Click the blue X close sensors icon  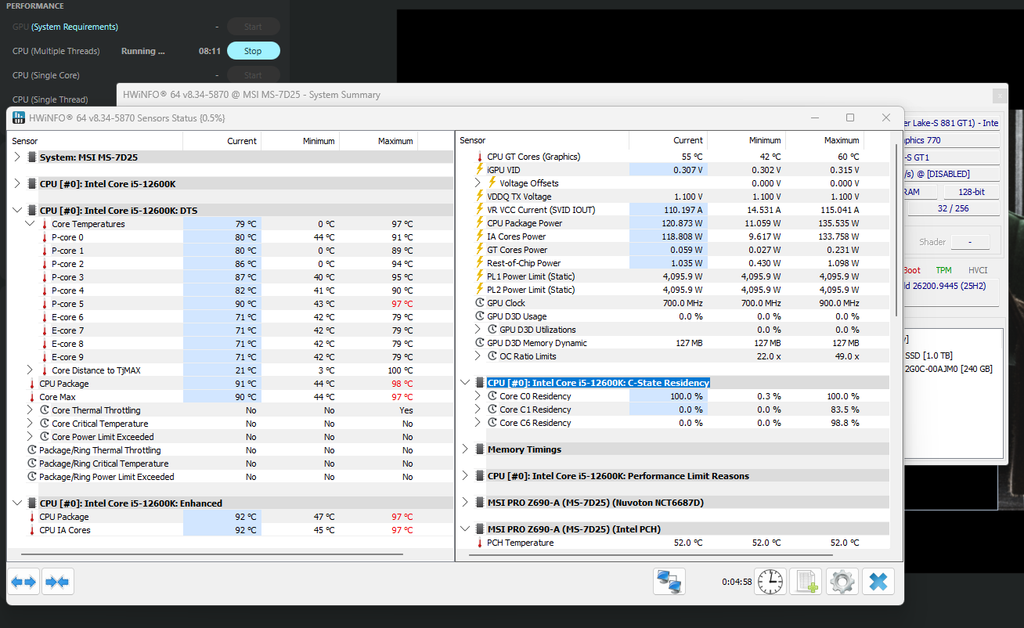point(878,582)
